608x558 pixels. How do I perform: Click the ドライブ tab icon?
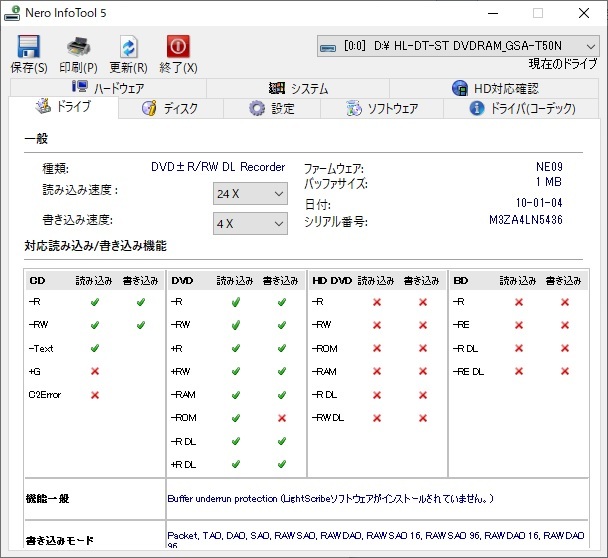(43, 105)
